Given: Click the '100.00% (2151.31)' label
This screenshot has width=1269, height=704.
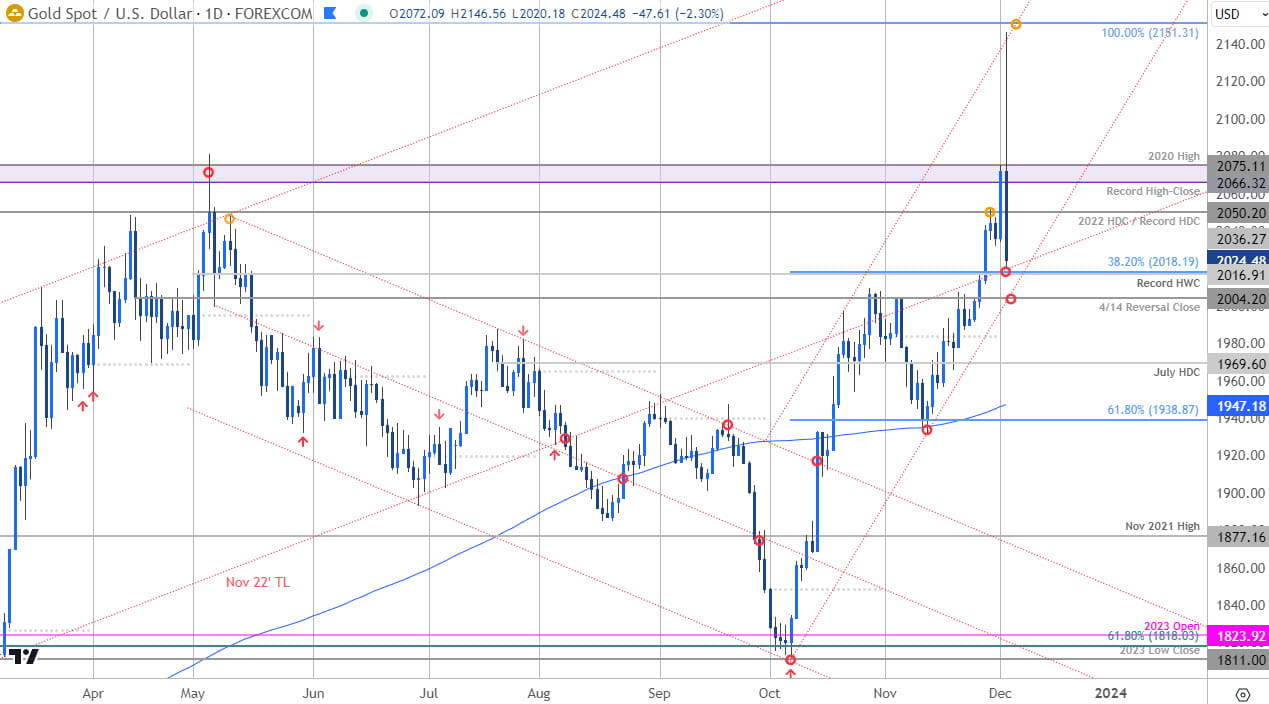Looking at the screenshot, I should tap(1149, 33).
